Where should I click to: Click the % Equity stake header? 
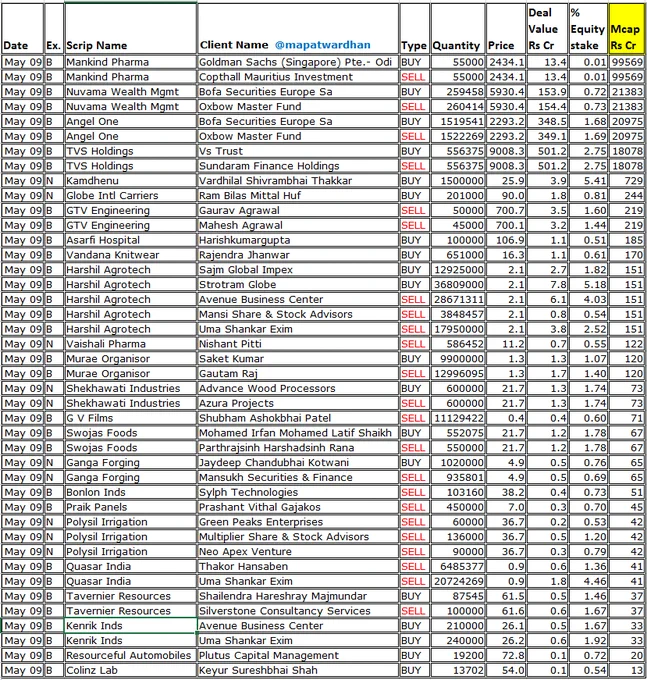pyautogui.click(x=588, y=29)
